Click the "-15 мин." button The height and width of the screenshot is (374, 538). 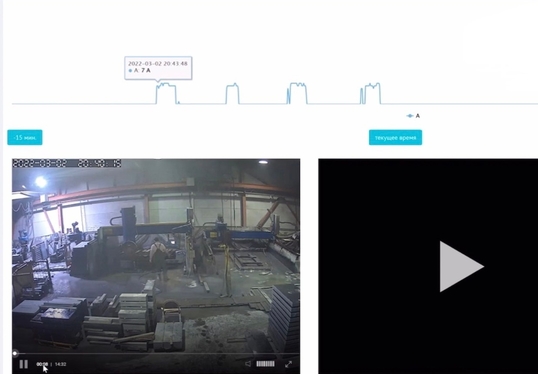[25, 137]
